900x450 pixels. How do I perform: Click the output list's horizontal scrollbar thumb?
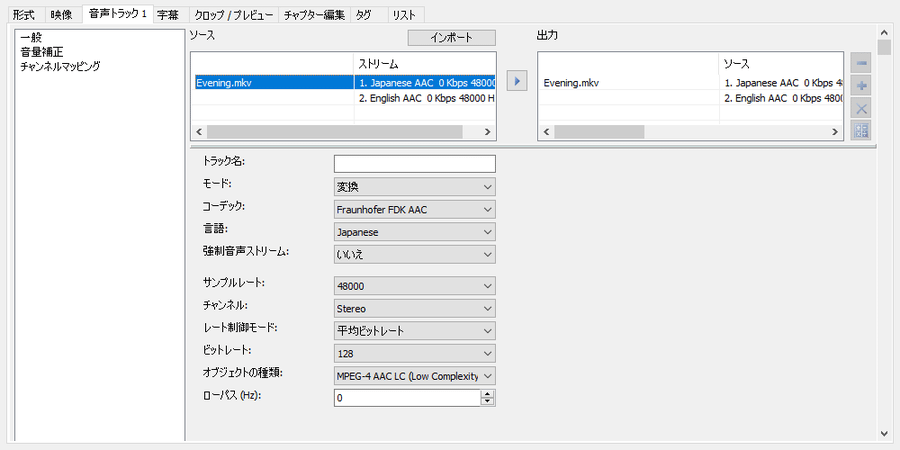pyautogui.click(x=599, y=132)
